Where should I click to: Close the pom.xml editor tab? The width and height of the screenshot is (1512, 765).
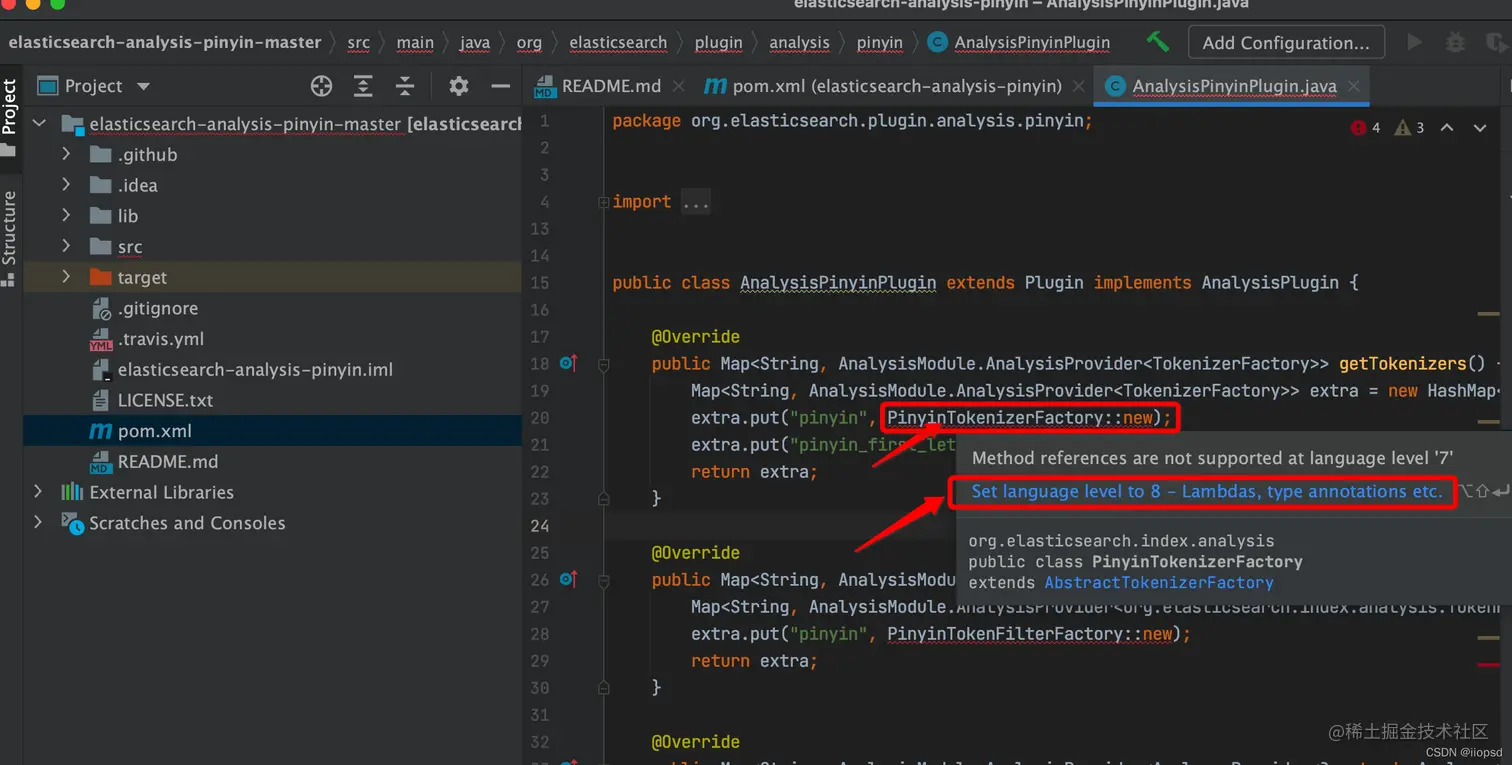click(x=1079, y=87)
